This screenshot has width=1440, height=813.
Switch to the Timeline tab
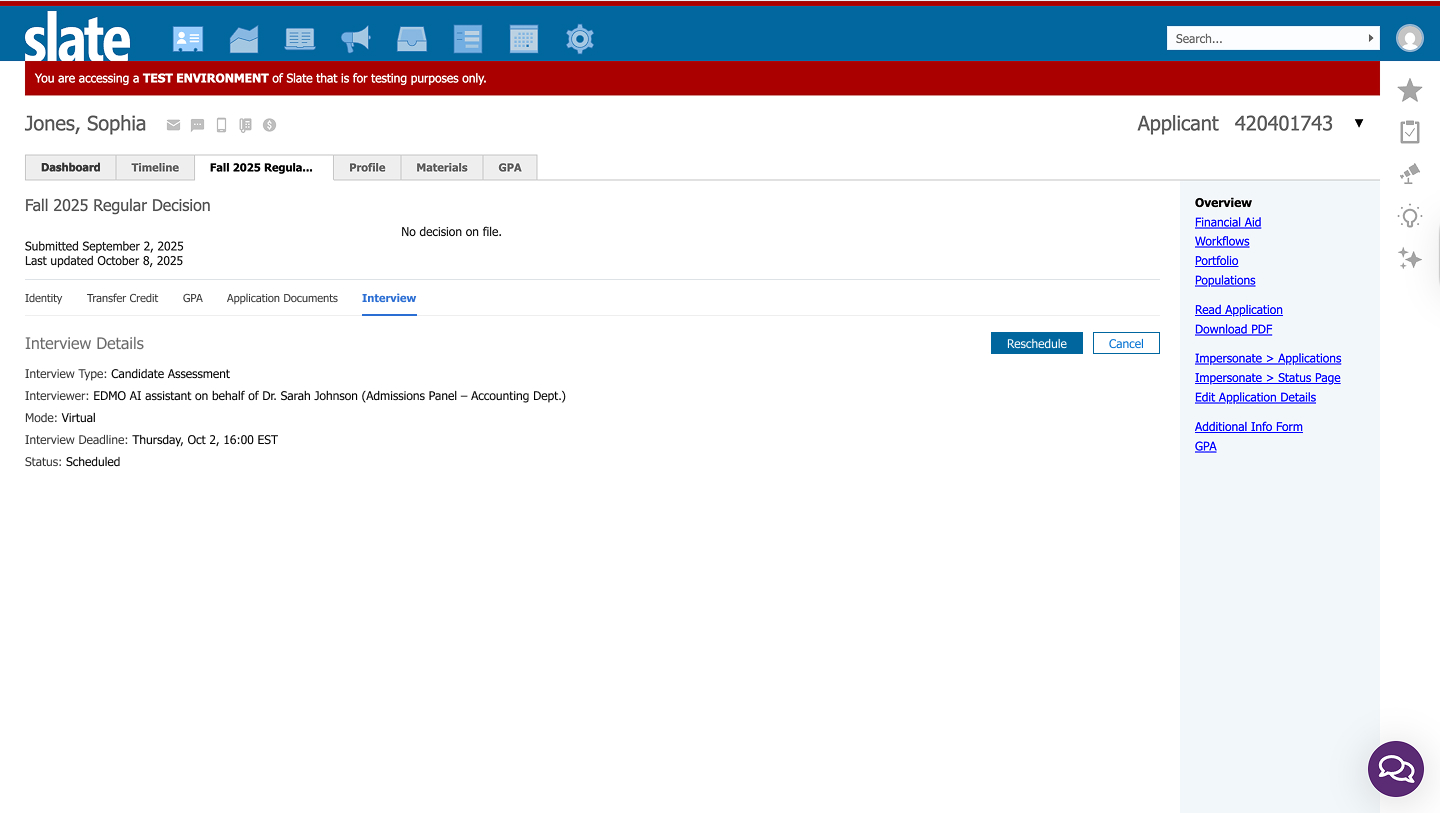click(155, 167)
